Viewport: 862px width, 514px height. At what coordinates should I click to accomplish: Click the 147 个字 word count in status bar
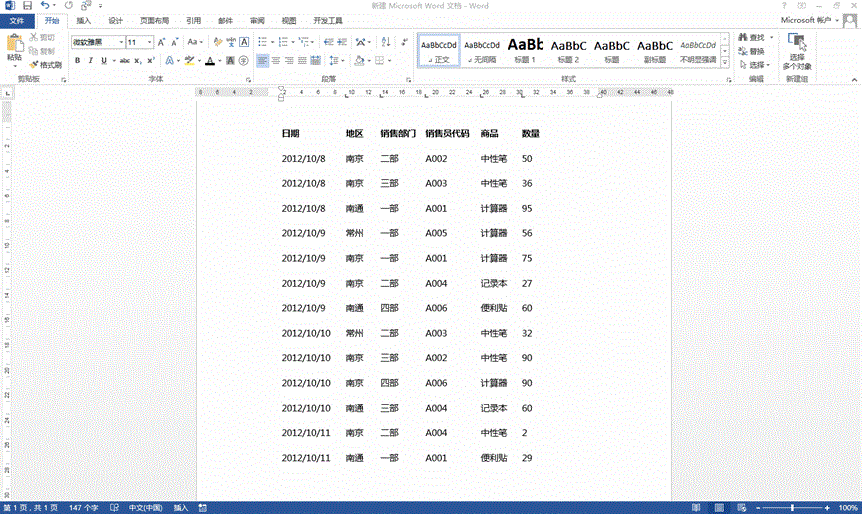click(83, 508)
